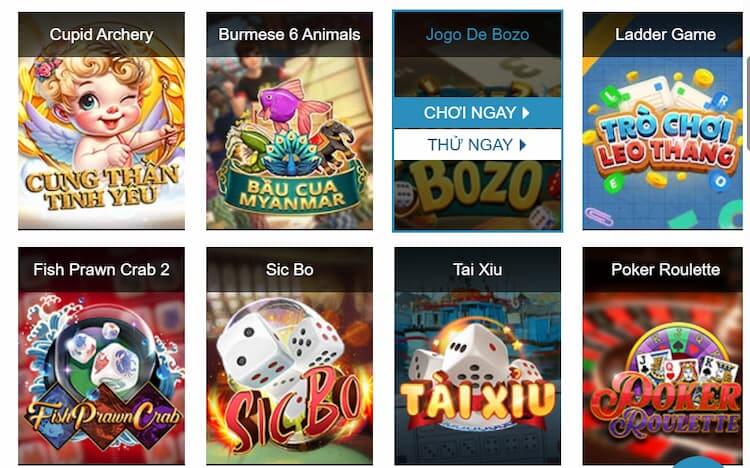Click the arrow icon beside Chơi Ngay
Image resolution: width=750 pixels, height=468 pixels.
tap(526, 113)
